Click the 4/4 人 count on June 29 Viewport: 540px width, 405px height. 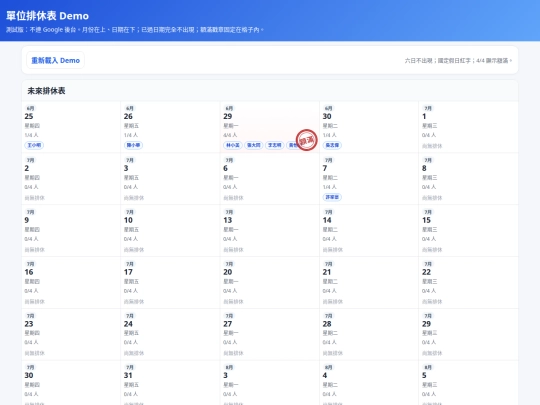[x=230, y=135]
